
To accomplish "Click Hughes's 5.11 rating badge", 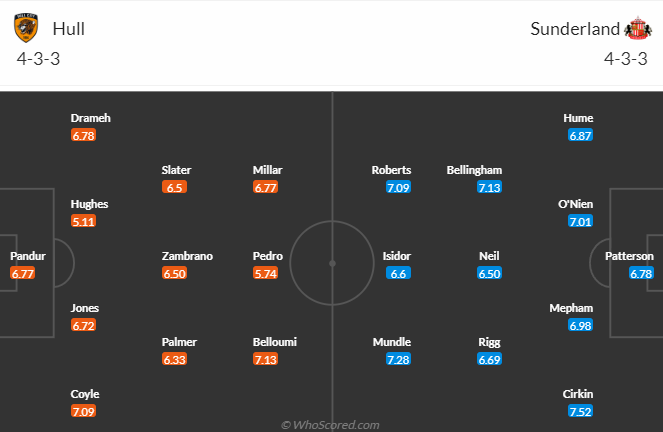I will [84, 221].
